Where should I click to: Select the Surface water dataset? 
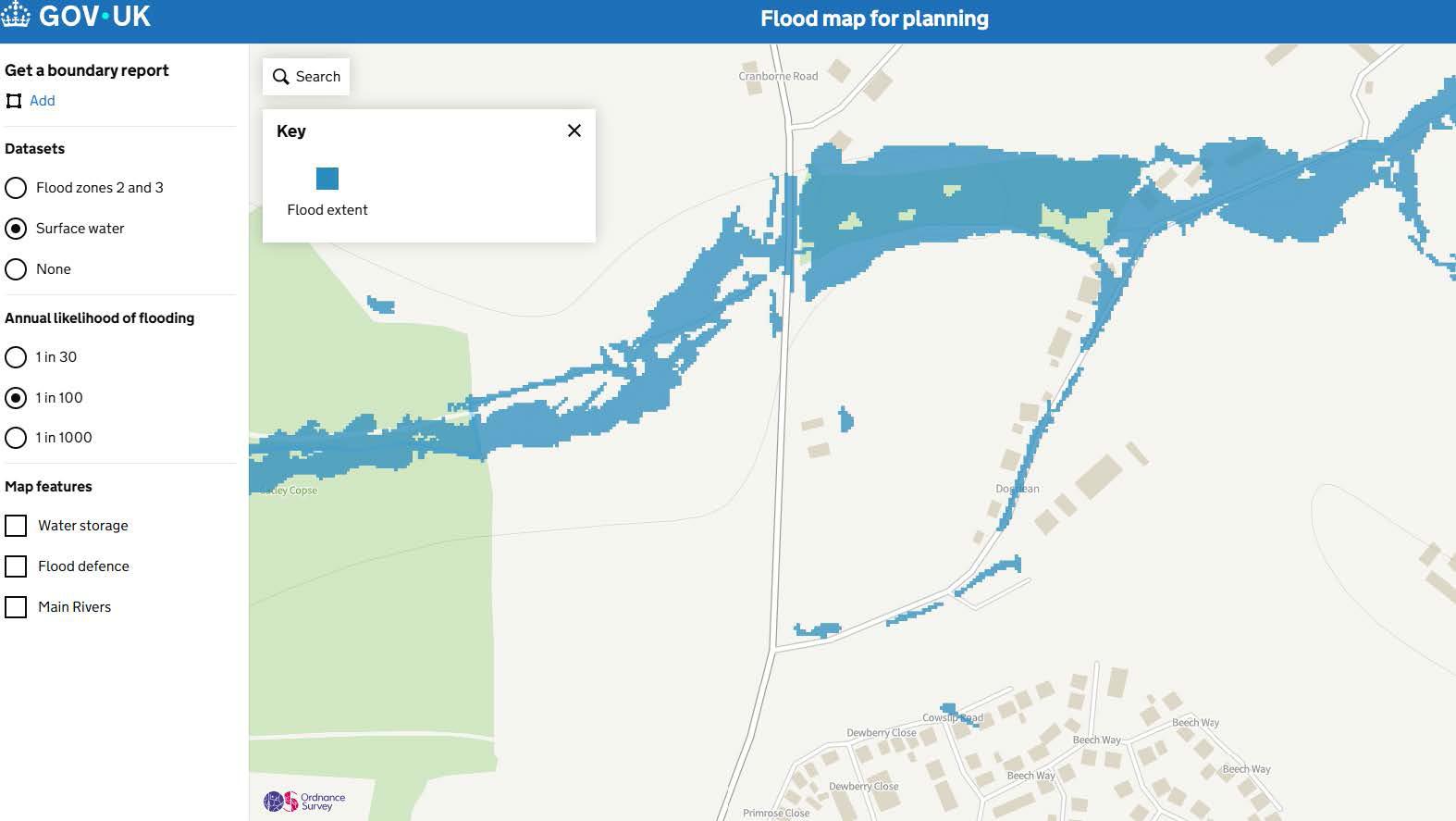point(16,229)
